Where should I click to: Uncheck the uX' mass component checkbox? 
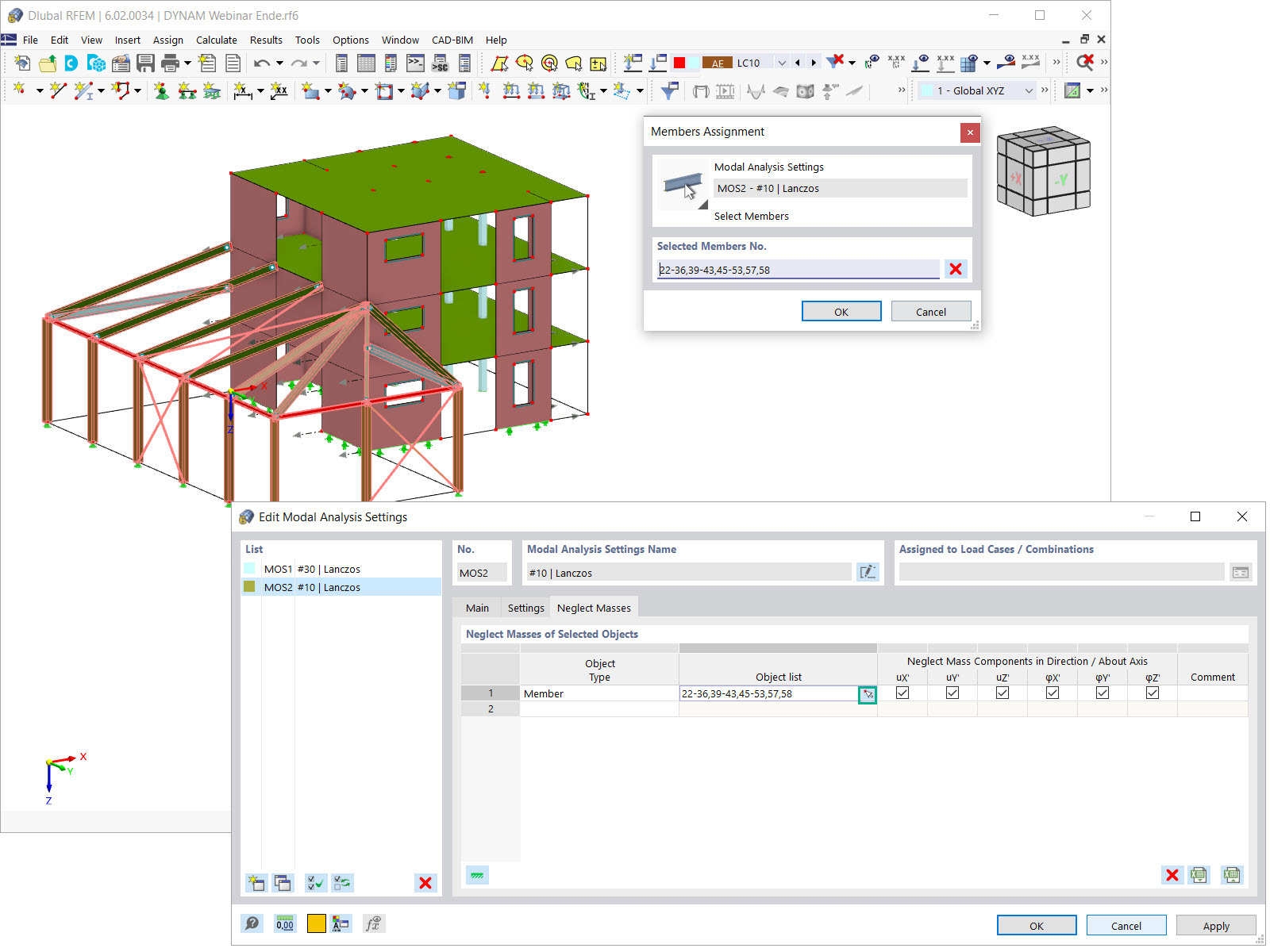click(x=902, y=693)
